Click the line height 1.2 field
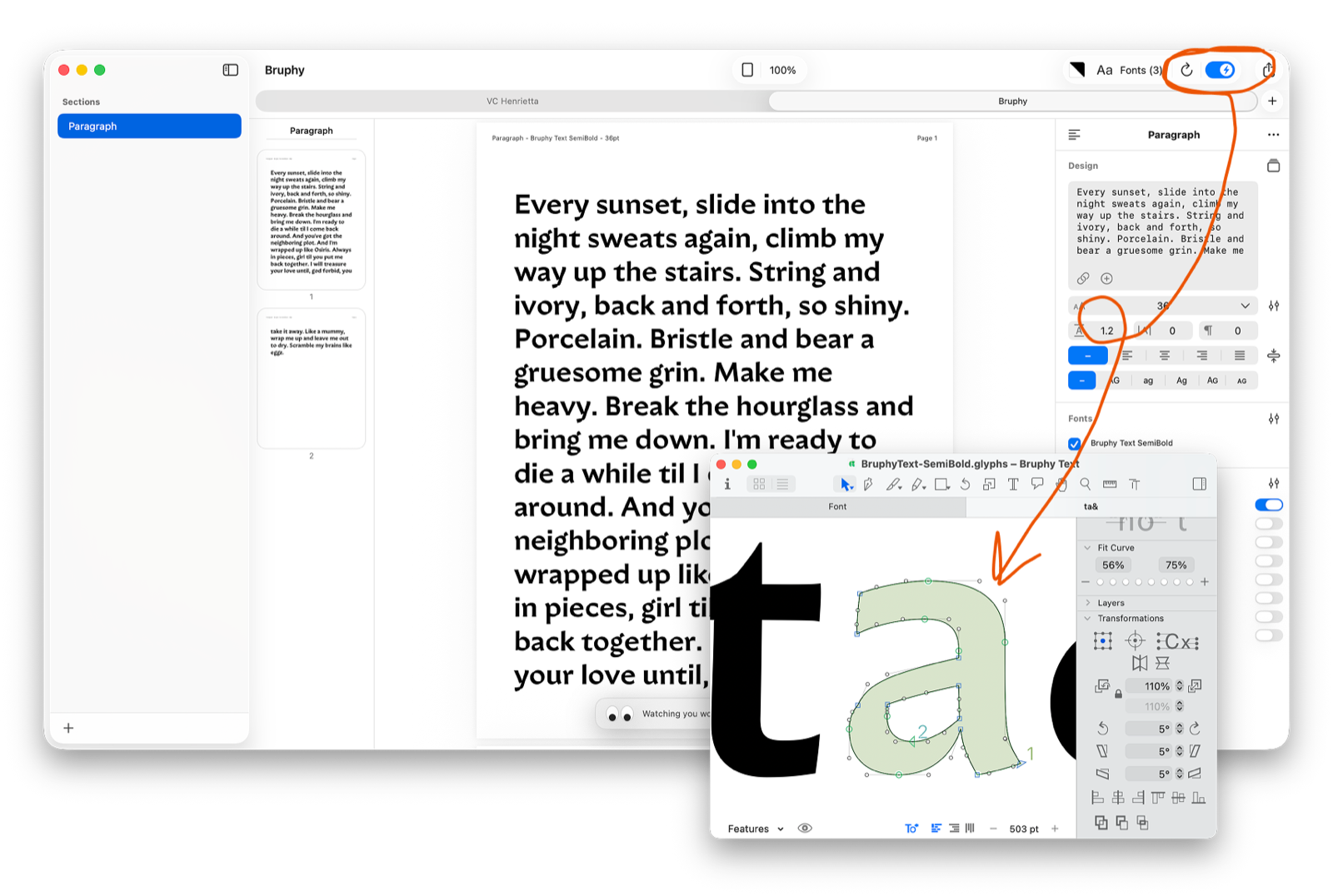 click(x=1097, y=331)
